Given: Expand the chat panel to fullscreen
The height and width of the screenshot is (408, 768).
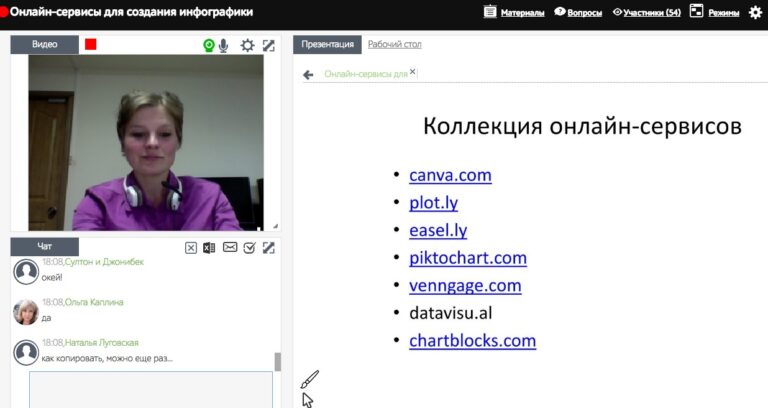Looking at the screenshot, I should point(268,248).
